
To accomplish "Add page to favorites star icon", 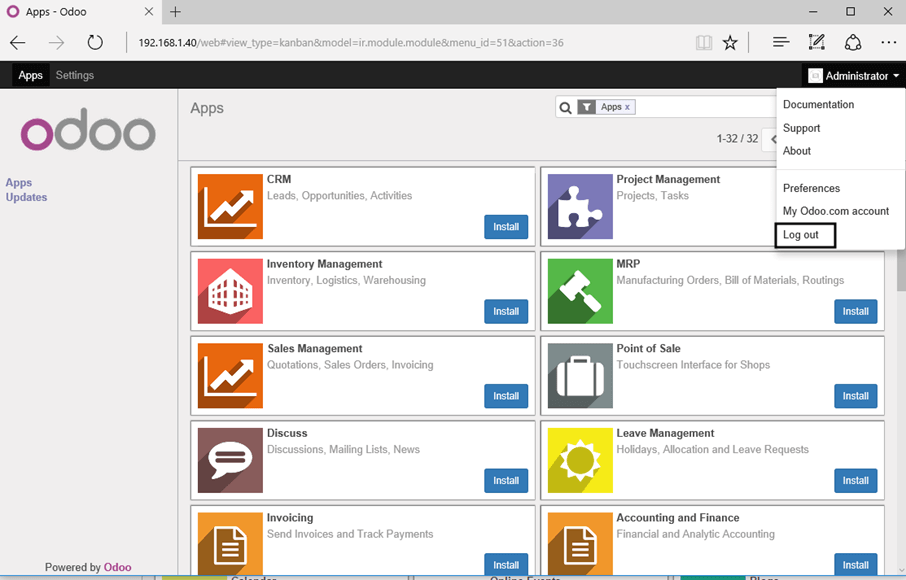I will point(730,43).
